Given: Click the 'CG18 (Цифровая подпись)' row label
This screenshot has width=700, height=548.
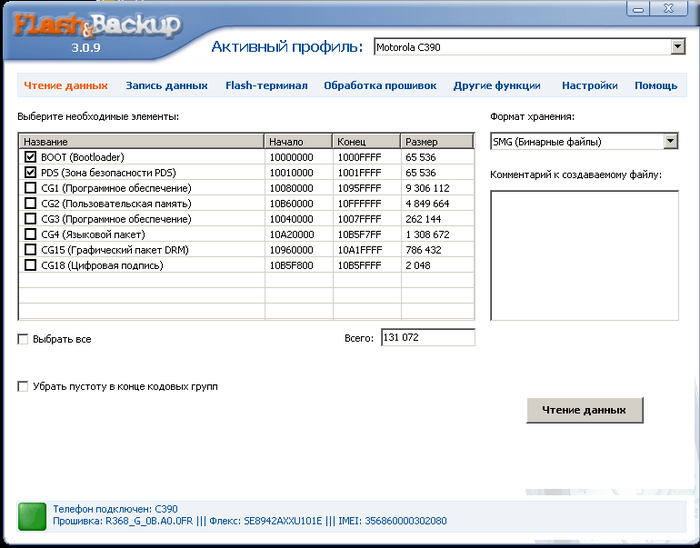Looking at the screenshot, I should pyautogui.click(x=102, y=266).
